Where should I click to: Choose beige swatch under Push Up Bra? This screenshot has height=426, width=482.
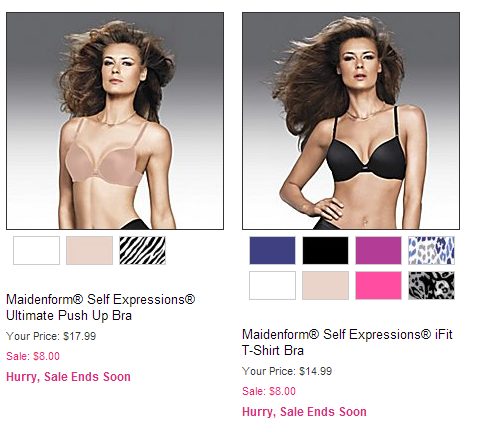click(x=89, y=251)
